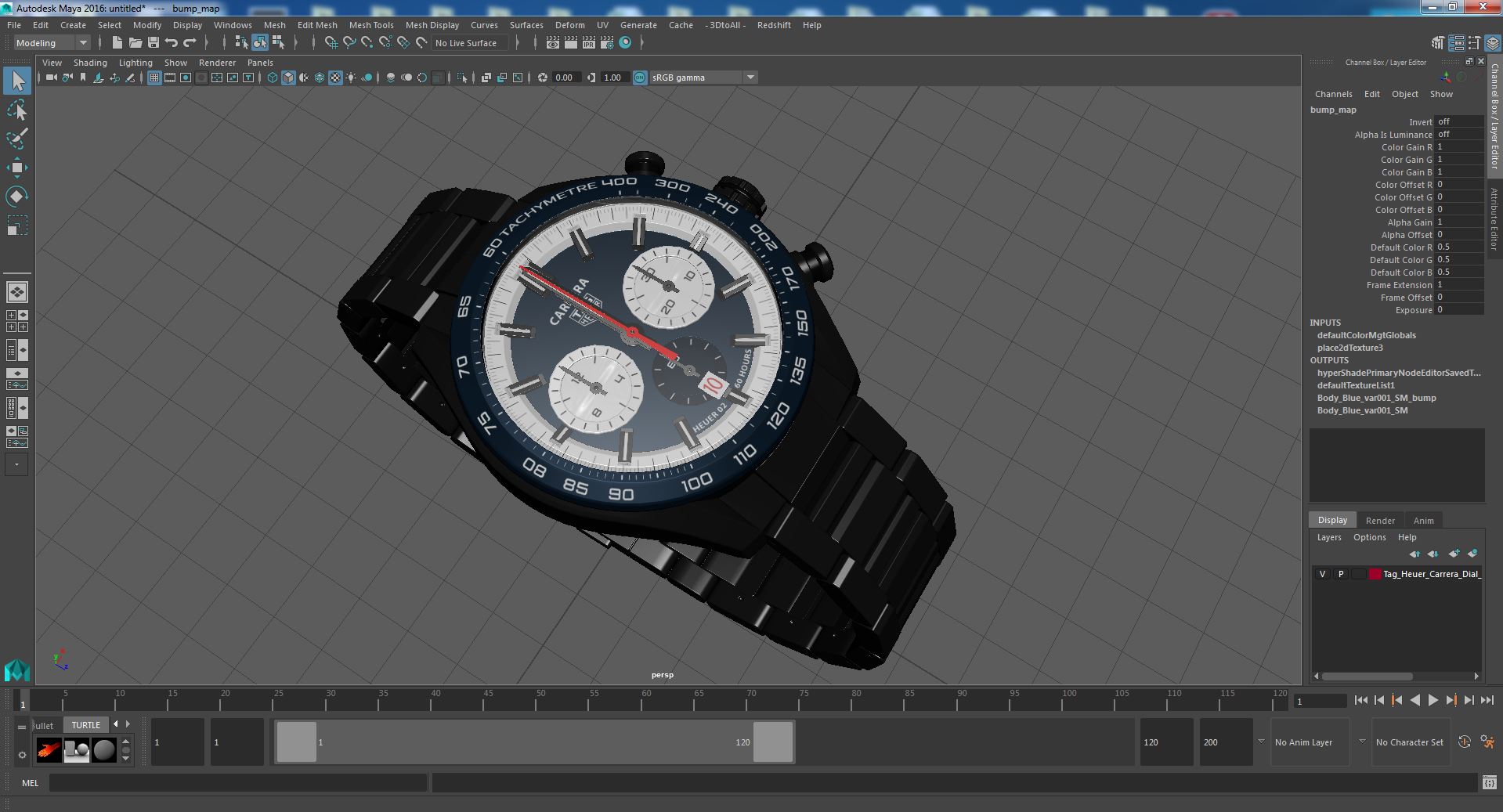Open the shelf options gear menu
The width and height of the screenshot is (1503, 812).
click(x=22, y=755)
